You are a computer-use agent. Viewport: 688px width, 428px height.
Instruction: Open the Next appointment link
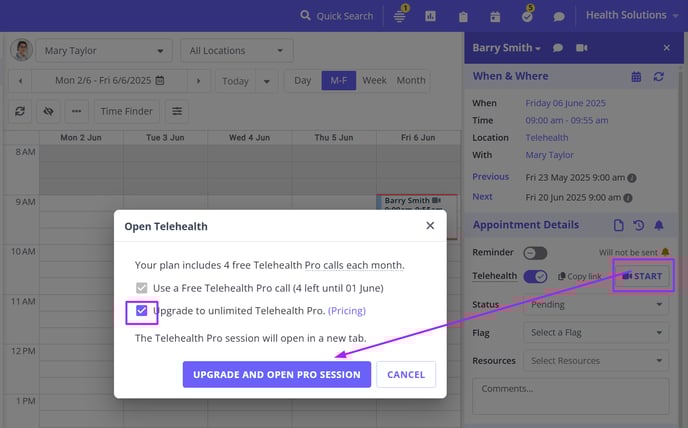pos(482,197)
